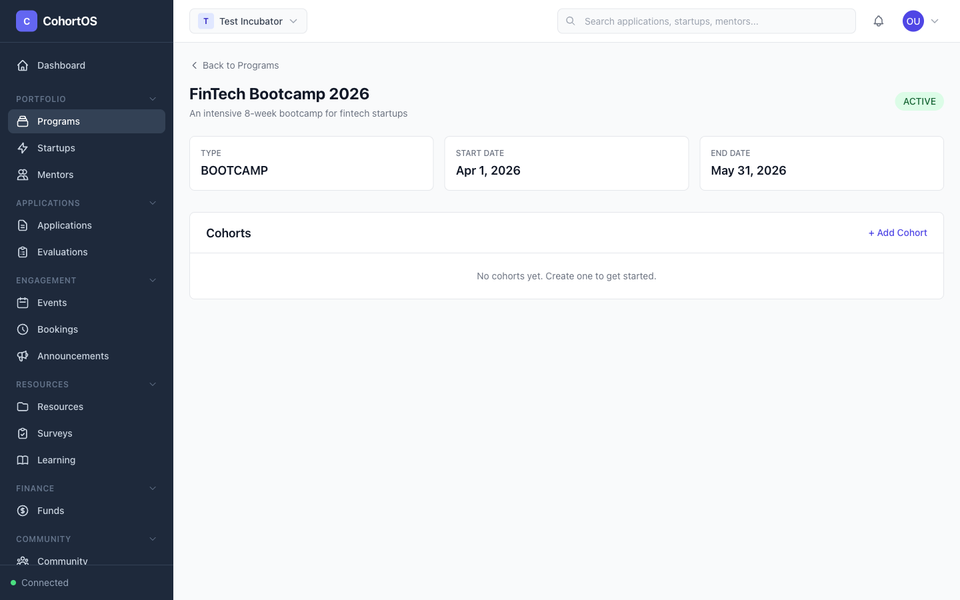Screen dimensions: 960x600
Task: Click the Back to Programs link
Action: pos(234,64)
